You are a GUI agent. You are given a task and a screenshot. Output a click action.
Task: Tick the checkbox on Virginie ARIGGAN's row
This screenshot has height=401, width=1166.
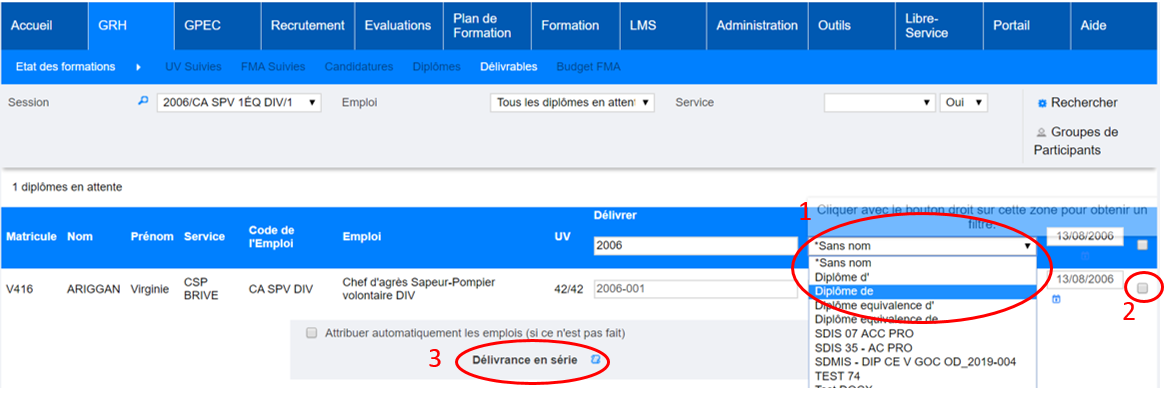(1142, 288)
